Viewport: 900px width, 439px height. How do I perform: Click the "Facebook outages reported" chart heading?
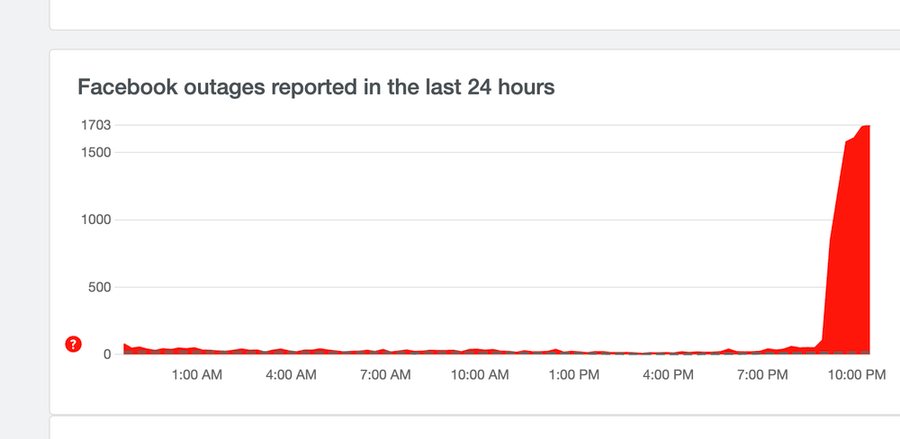click(316, 87)
